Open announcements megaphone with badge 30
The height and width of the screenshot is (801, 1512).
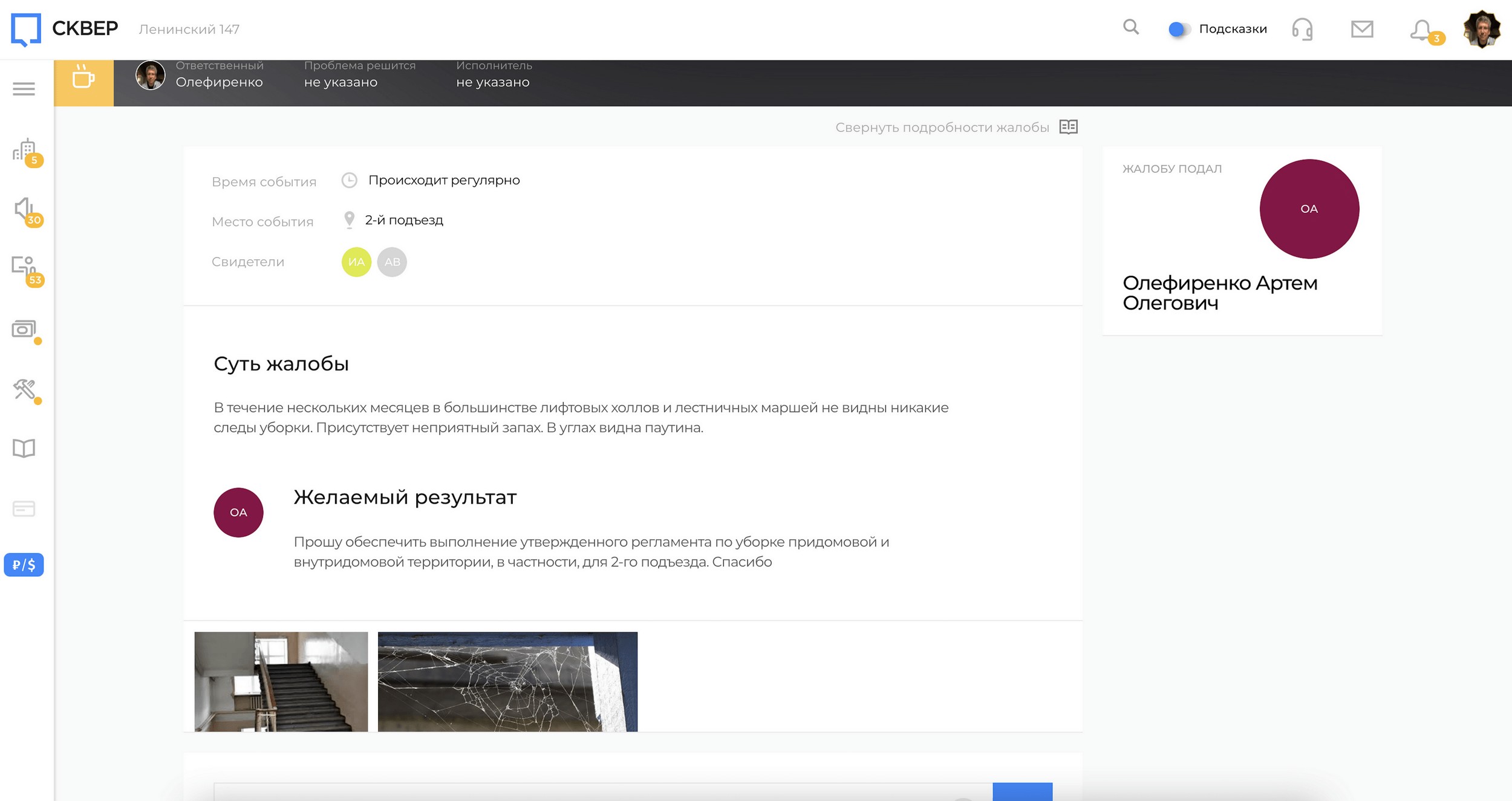click(25, 210)
